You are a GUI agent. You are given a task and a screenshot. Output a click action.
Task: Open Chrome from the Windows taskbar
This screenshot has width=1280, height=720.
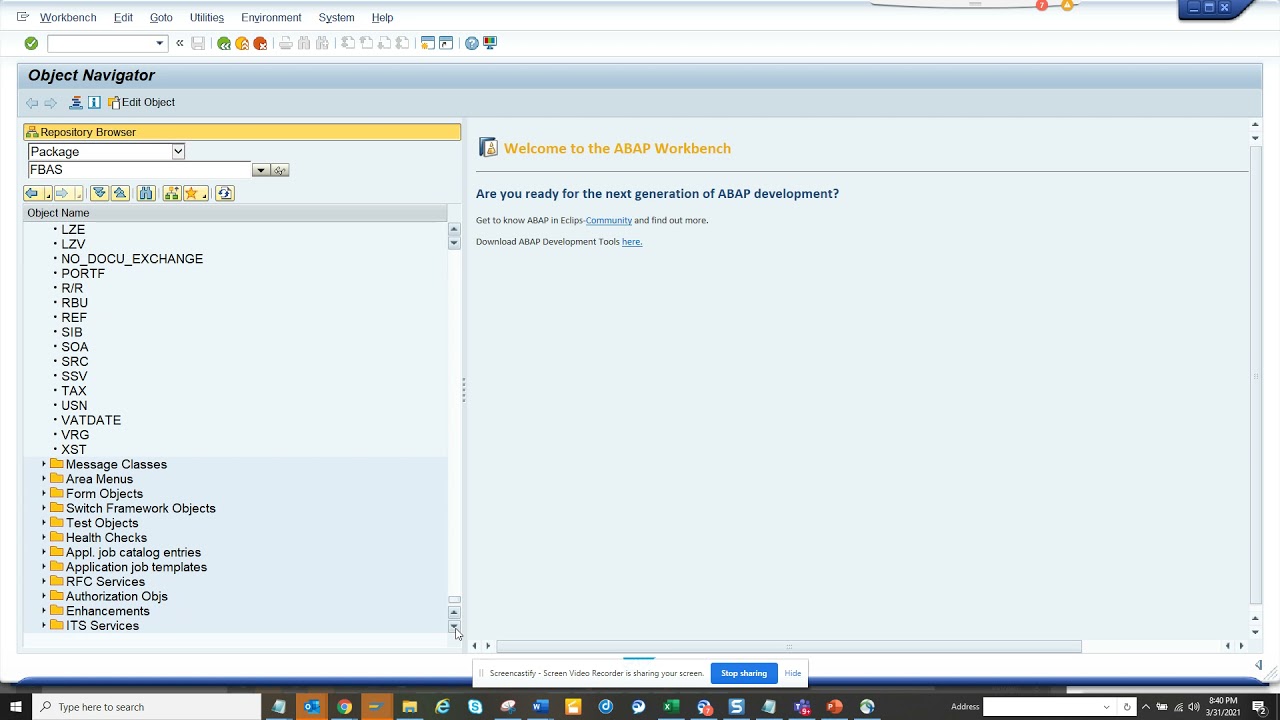[x=344, y=707]
